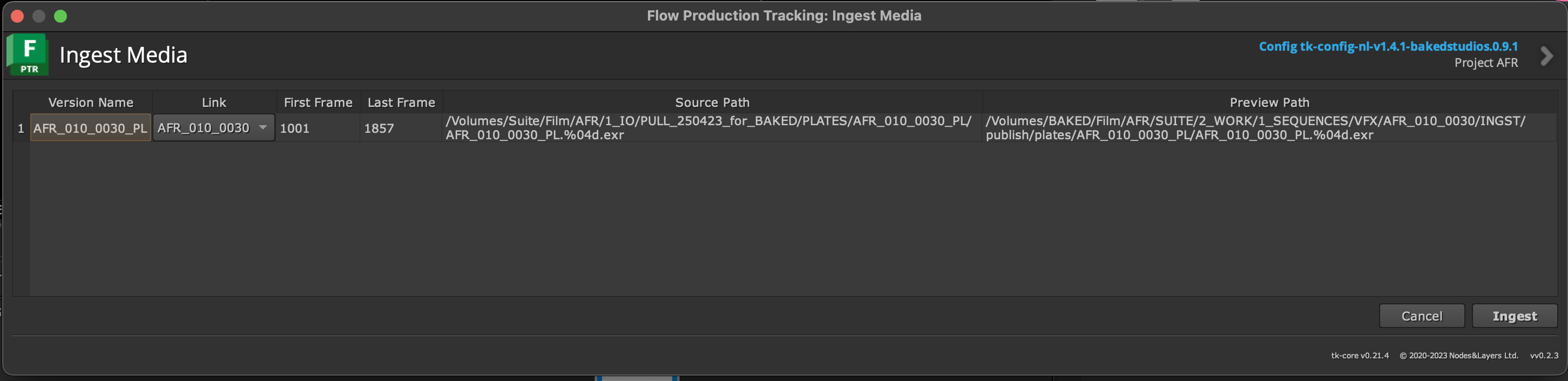Edit the Version Name field AFR_010_0030_PL

[90, 128]
